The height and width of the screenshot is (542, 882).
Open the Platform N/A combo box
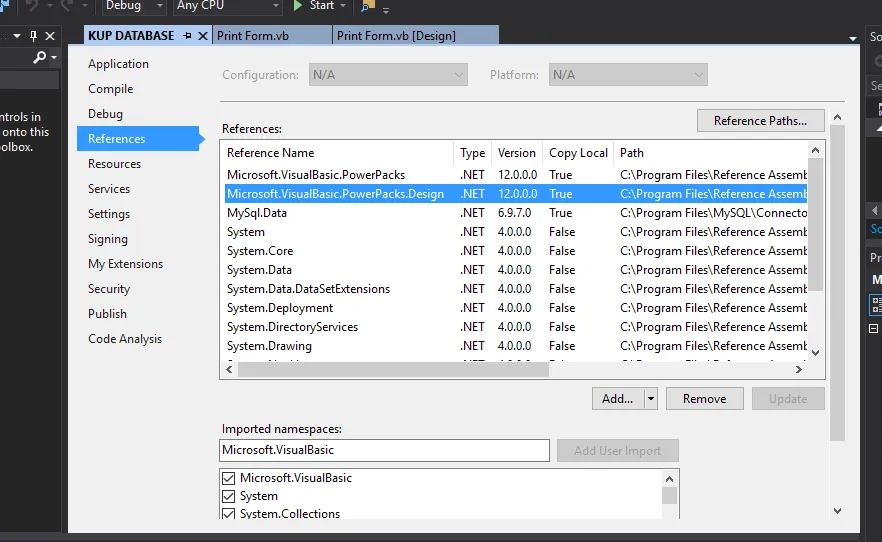point(628,75)
